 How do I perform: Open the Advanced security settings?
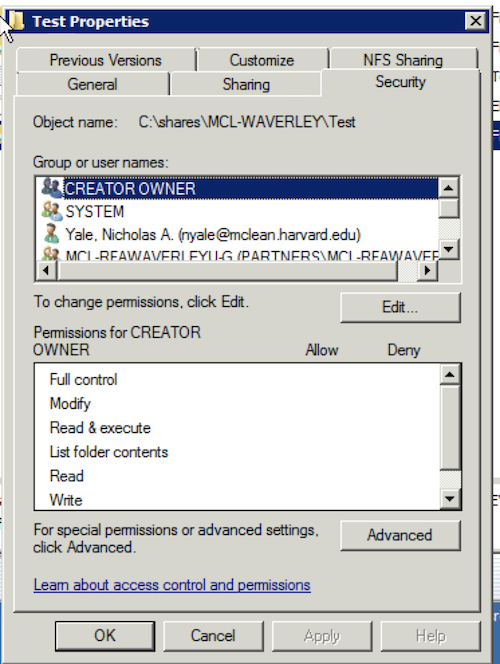coord(400,535)
